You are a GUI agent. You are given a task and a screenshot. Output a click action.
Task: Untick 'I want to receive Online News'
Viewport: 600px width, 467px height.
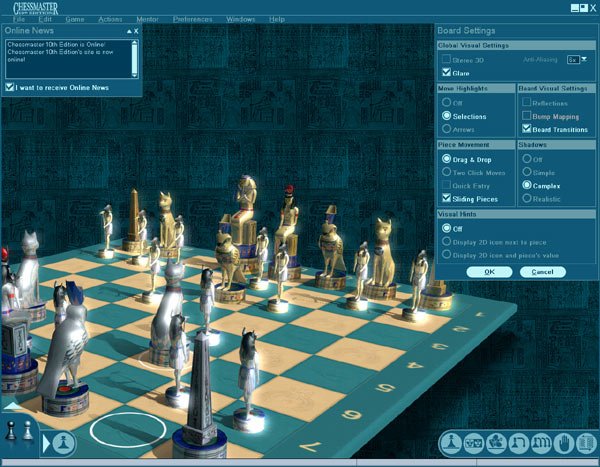point(10,87)
